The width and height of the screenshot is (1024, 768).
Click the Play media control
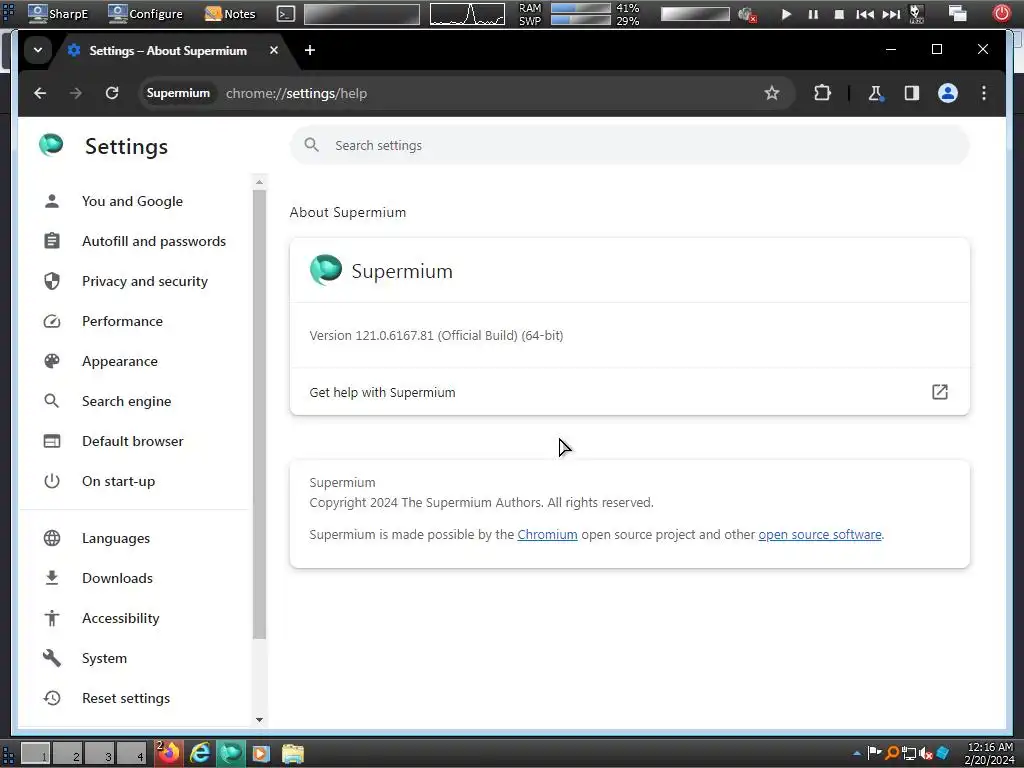coord(786,14)
